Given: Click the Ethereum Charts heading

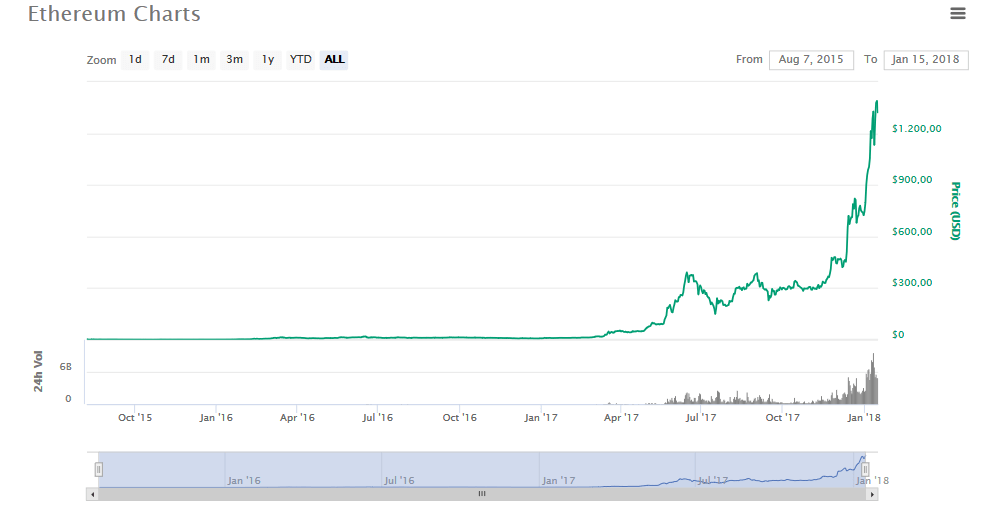Looking at the screenshot, I should (114, 14).
